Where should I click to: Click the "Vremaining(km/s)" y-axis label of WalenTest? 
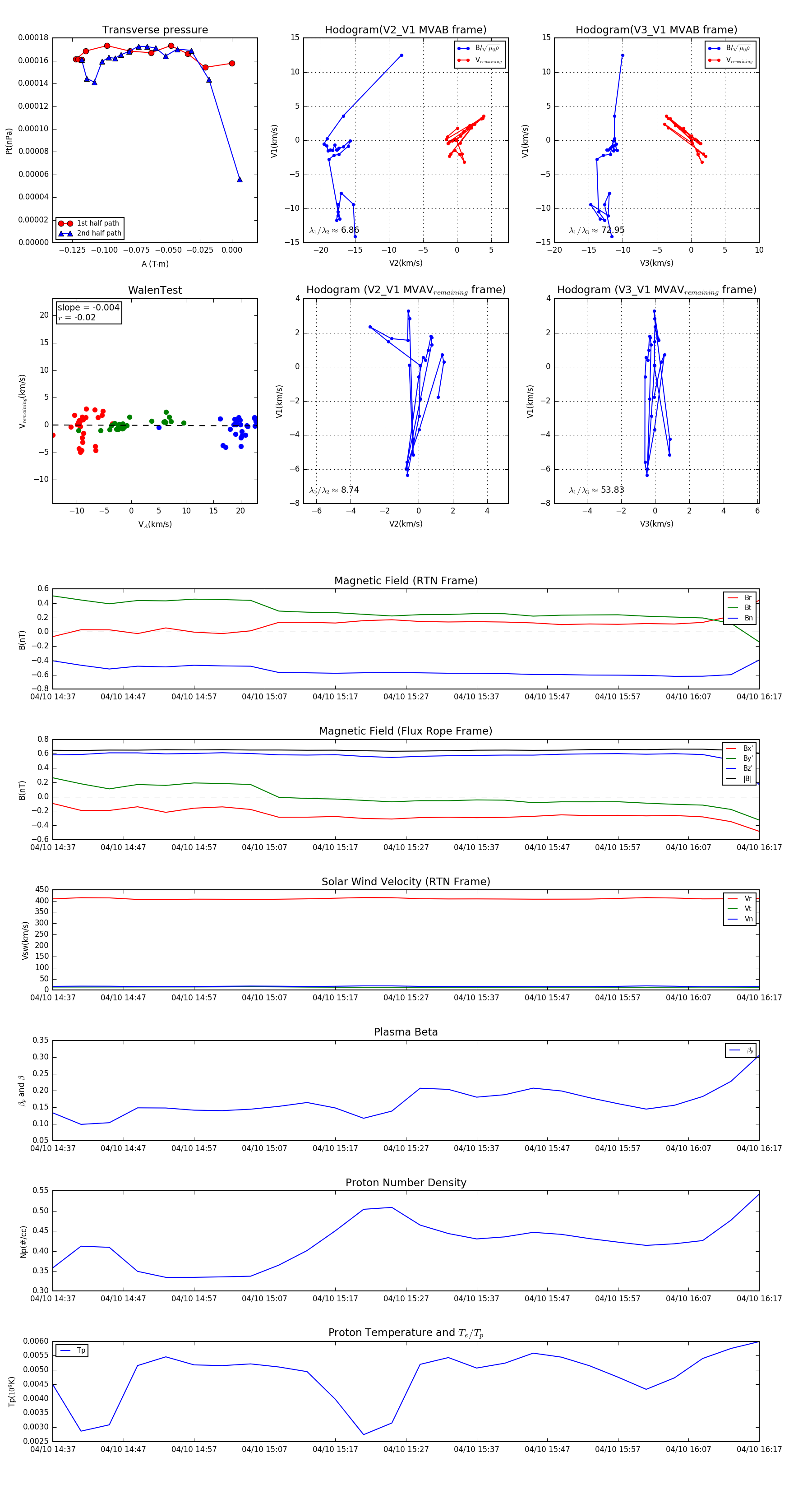pyautogui.click(x=23, y=401)
